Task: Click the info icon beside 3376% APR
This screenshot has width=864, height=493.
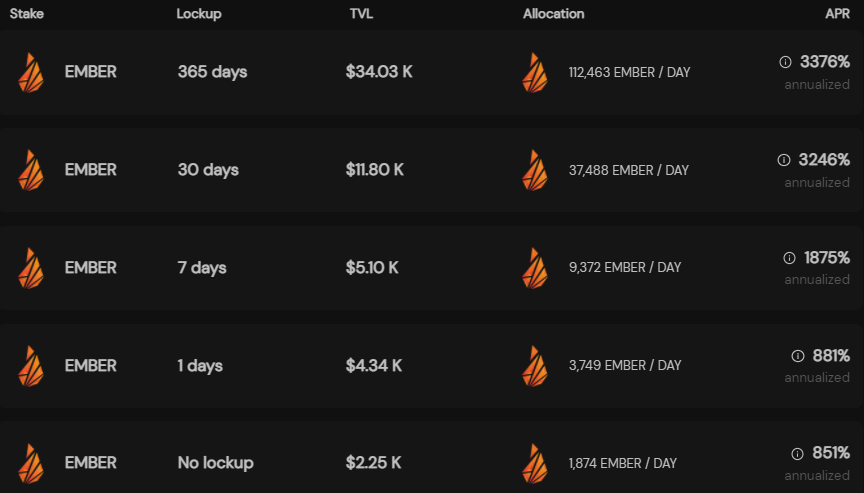Action: click(785, 62)
